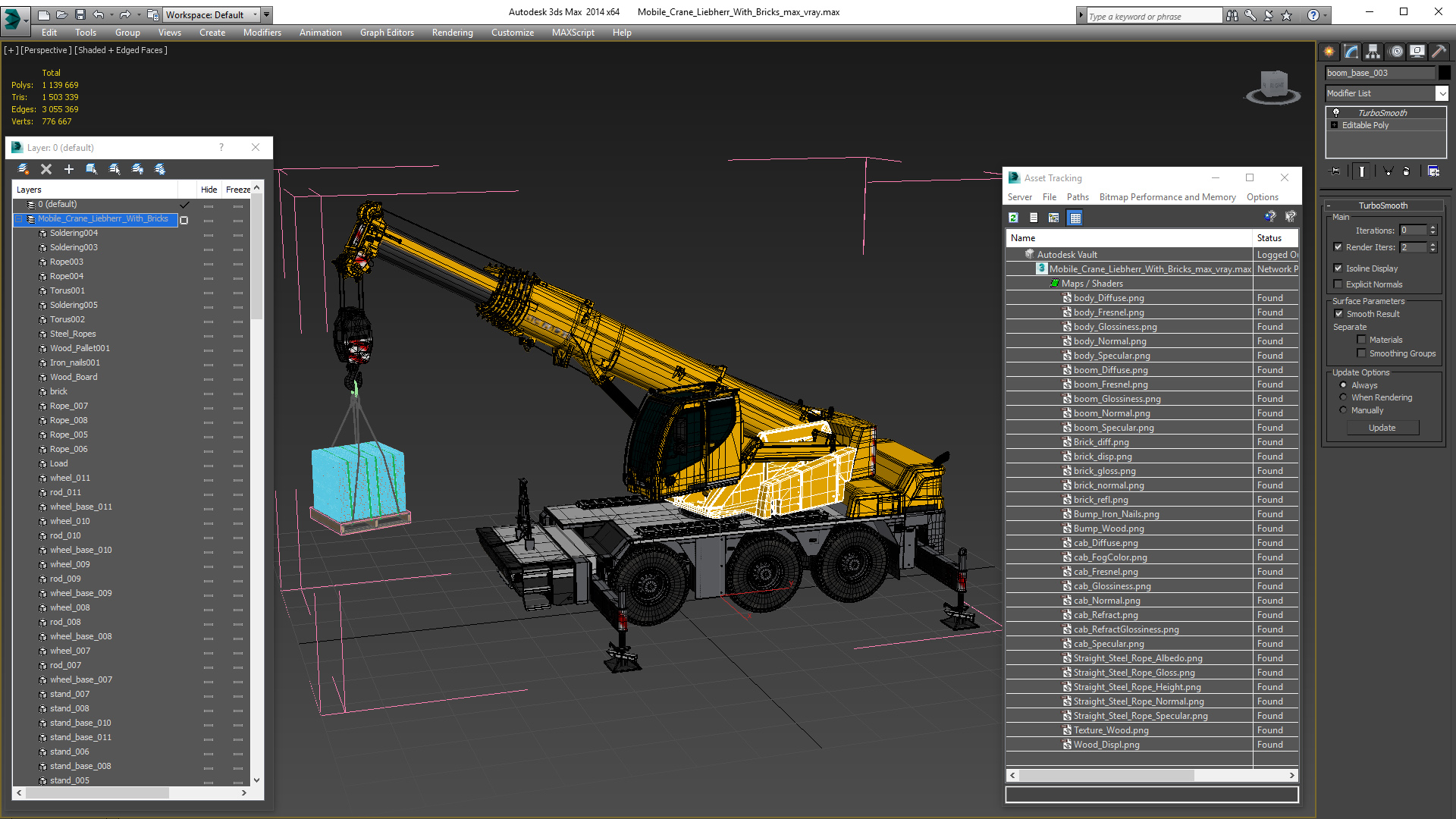Click the Perspective viewport label
1456x819 pixels.
click(45, 50)
